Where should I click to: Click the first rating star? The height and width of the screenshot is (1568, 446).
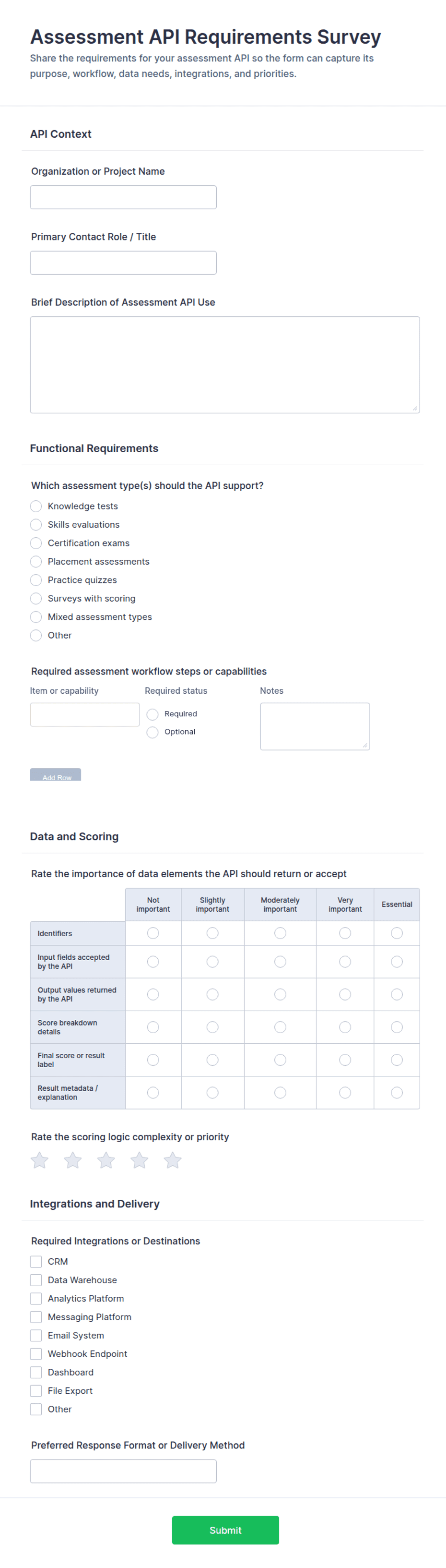39,1159
